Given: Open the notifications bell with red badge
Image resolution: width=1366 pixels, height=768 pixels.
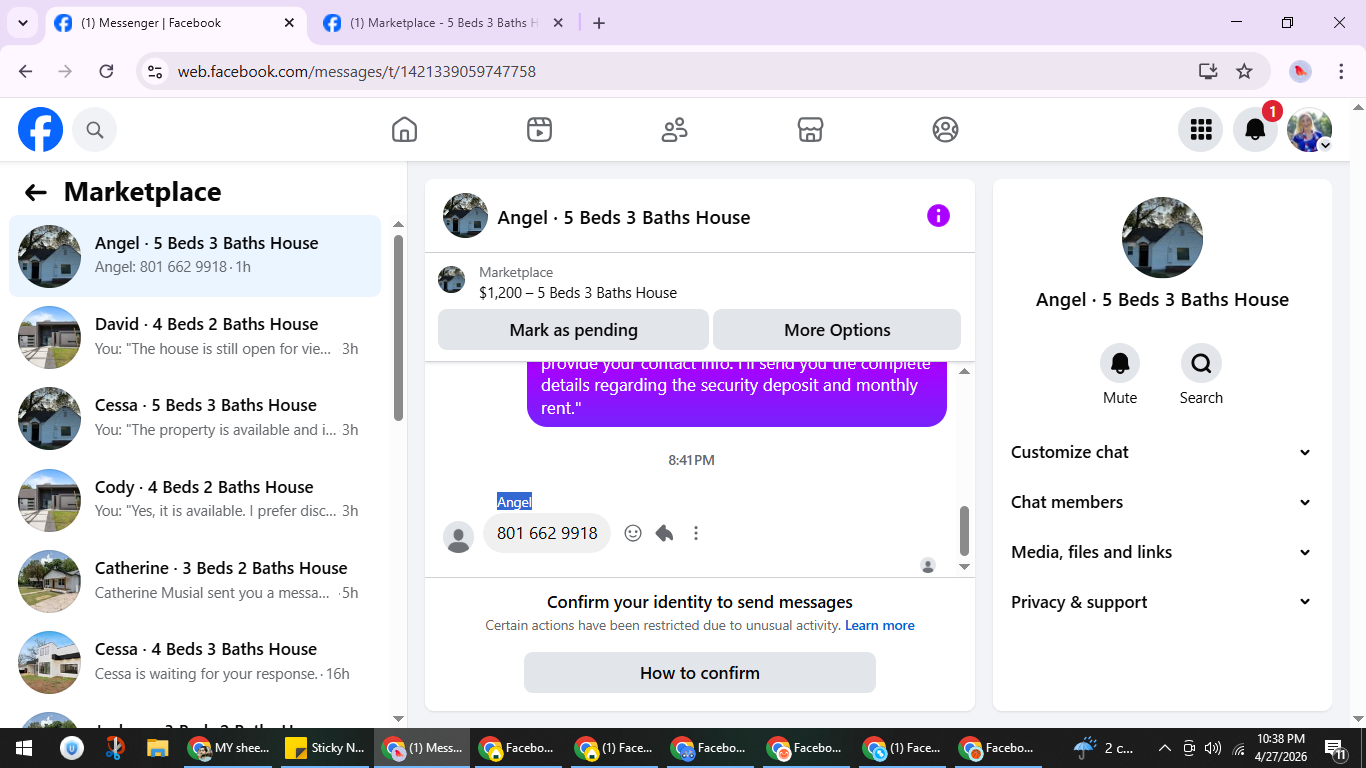Looking at the screenshot, I should click(1256, 130).
